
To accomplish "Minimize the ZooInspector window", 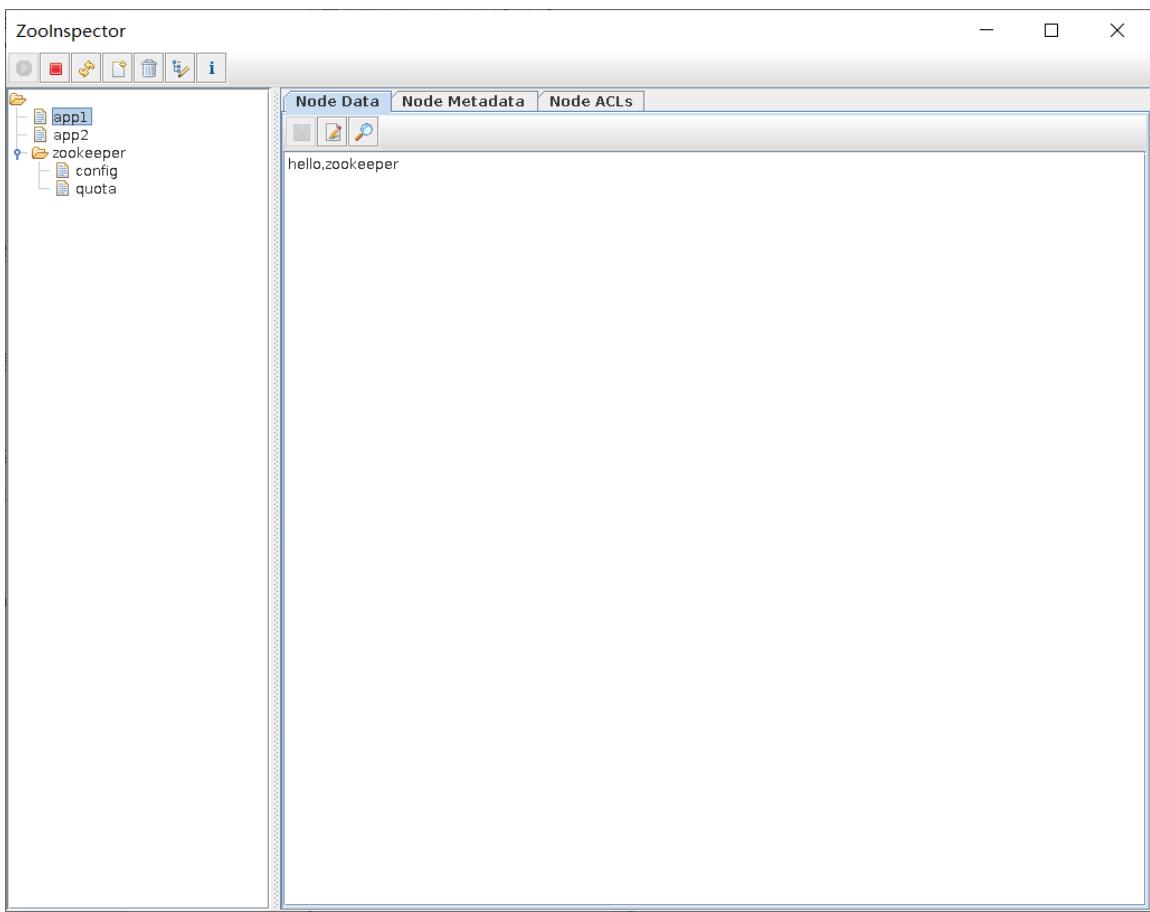I will (986, 30).
